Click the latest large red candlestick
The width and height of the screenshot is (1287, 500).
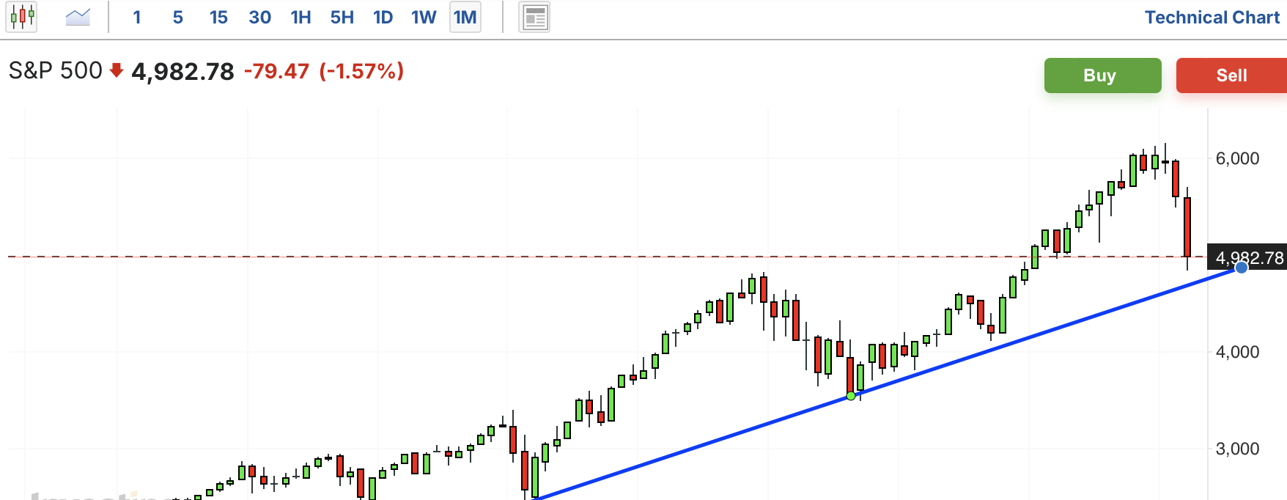1187,227
